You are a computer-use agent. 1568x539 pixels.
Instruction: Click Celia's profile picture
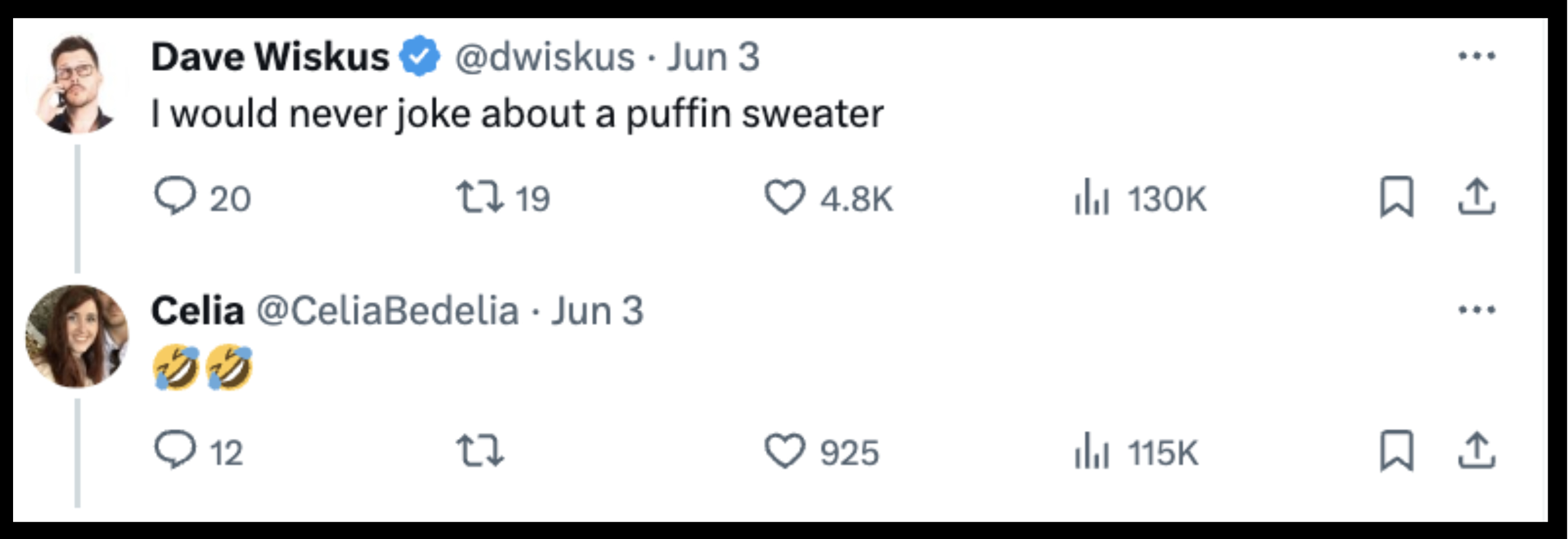76,337
